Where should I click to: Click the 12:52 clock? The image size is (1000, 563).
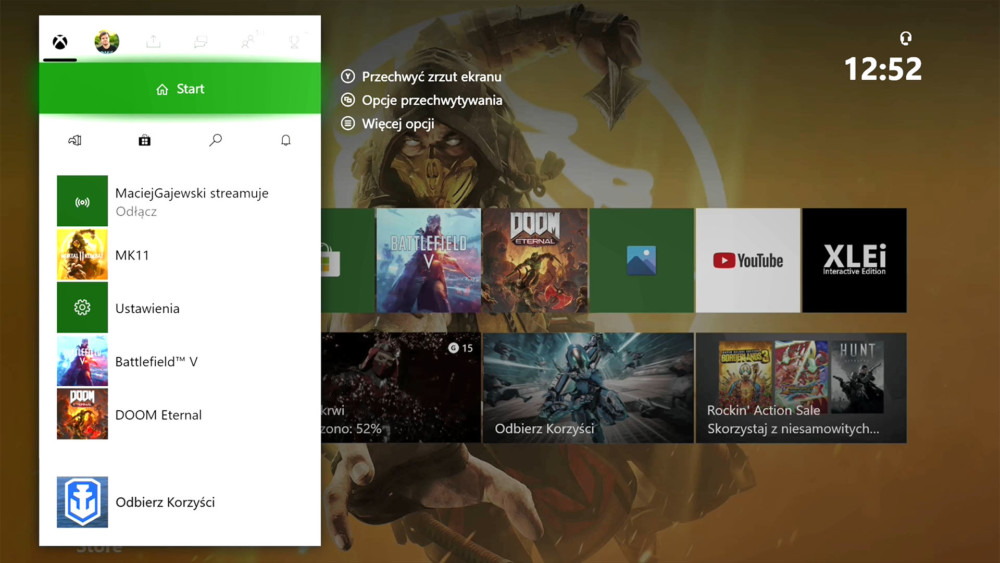tap(883, 69)
